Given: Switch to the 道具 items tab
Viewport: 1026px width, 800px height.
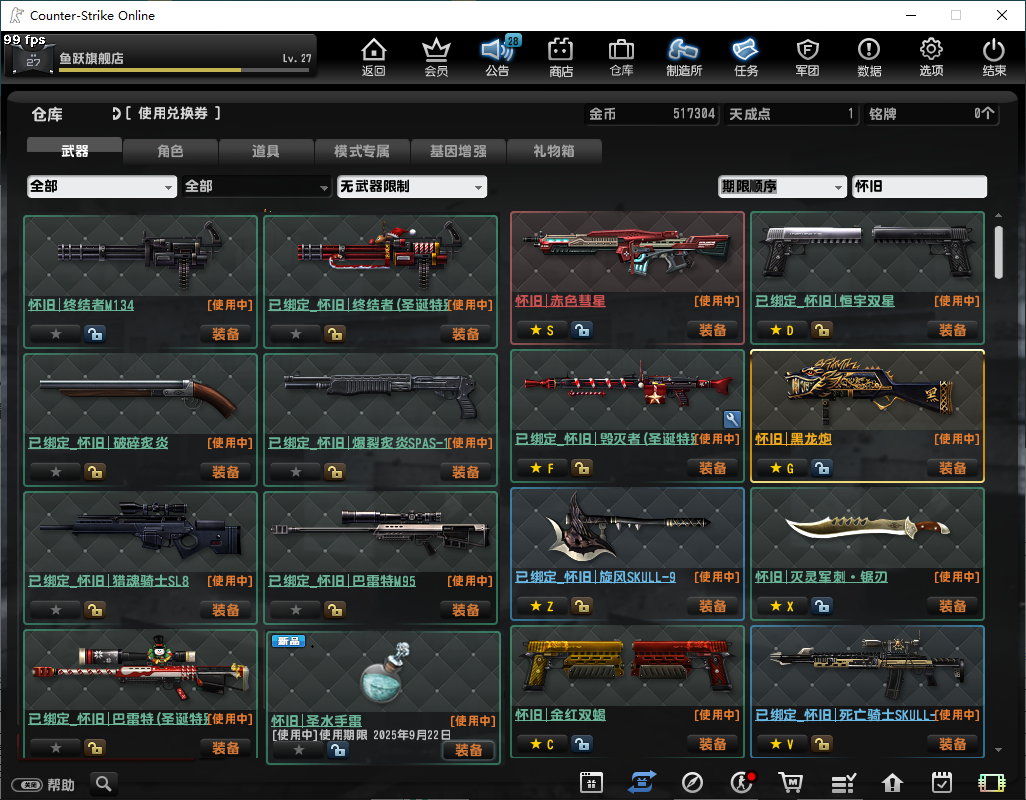Looking at the screenshot, I should (266, 151).
